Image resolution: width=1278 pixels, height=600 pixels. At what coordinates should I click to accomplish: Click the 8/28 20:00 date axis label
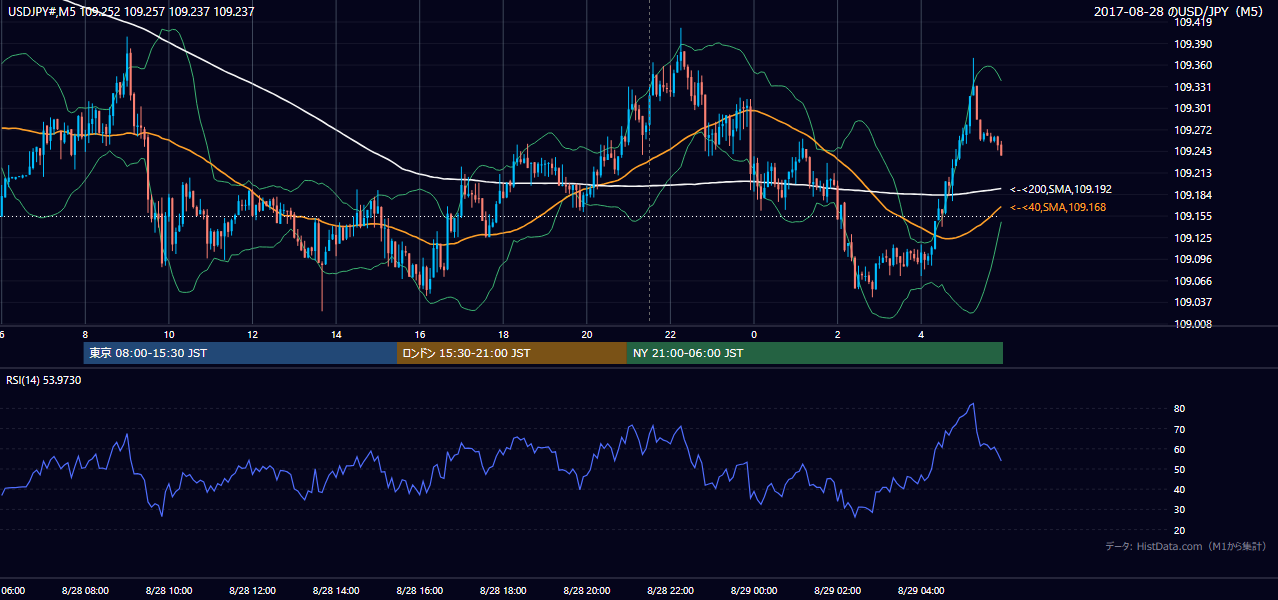point(586,591)
